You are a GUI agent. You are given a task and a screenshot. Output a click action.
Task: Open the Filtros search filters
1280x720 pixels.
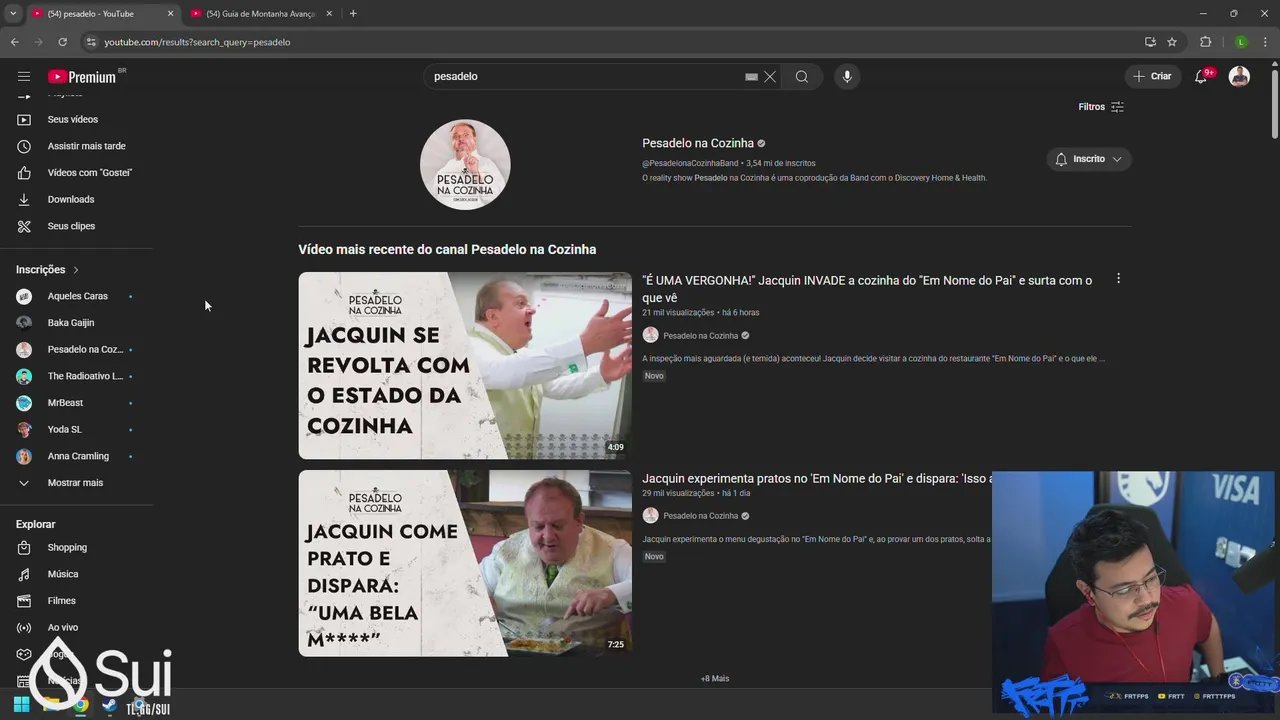click(1101, 107)
